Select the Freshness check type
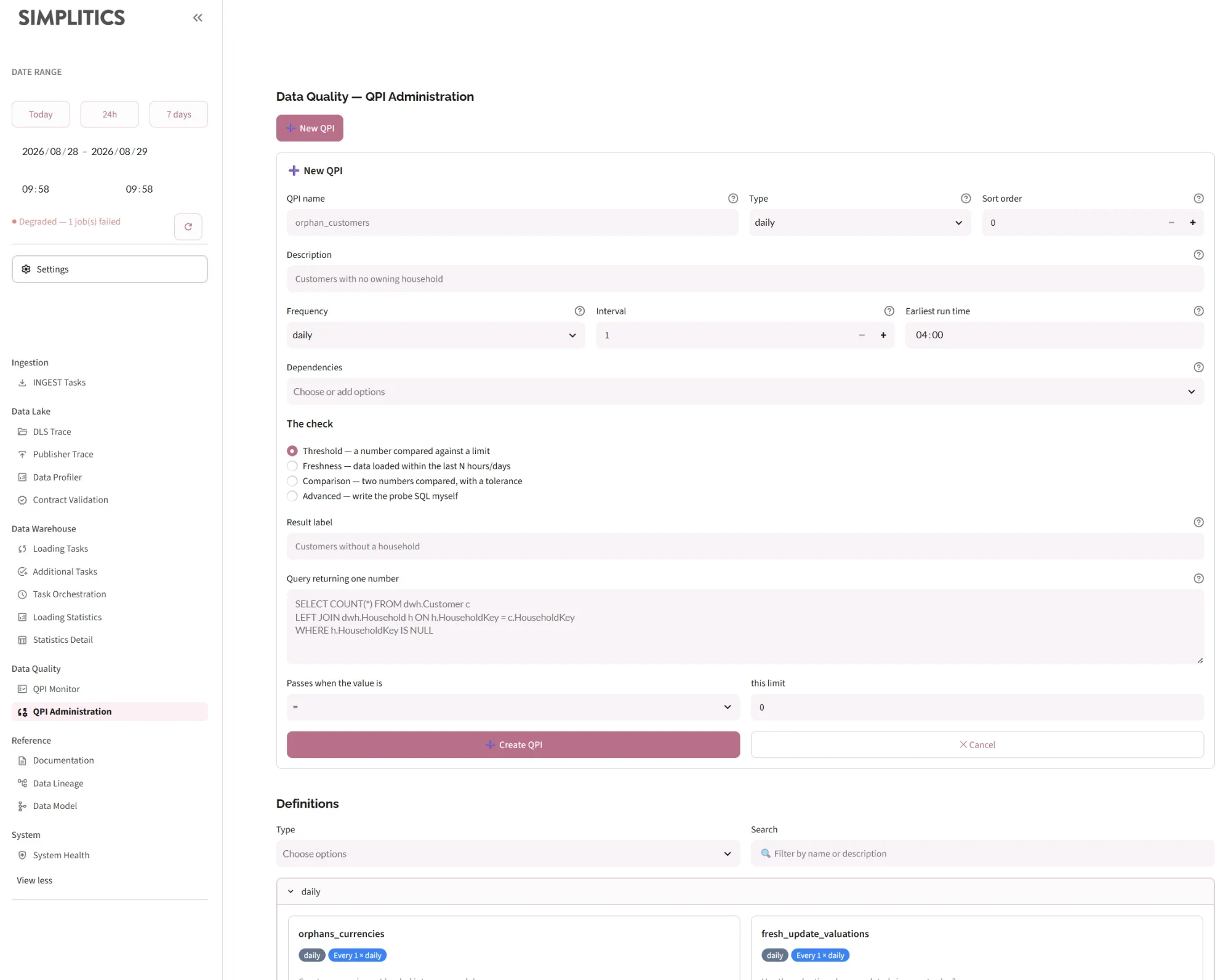 [292, 466]
